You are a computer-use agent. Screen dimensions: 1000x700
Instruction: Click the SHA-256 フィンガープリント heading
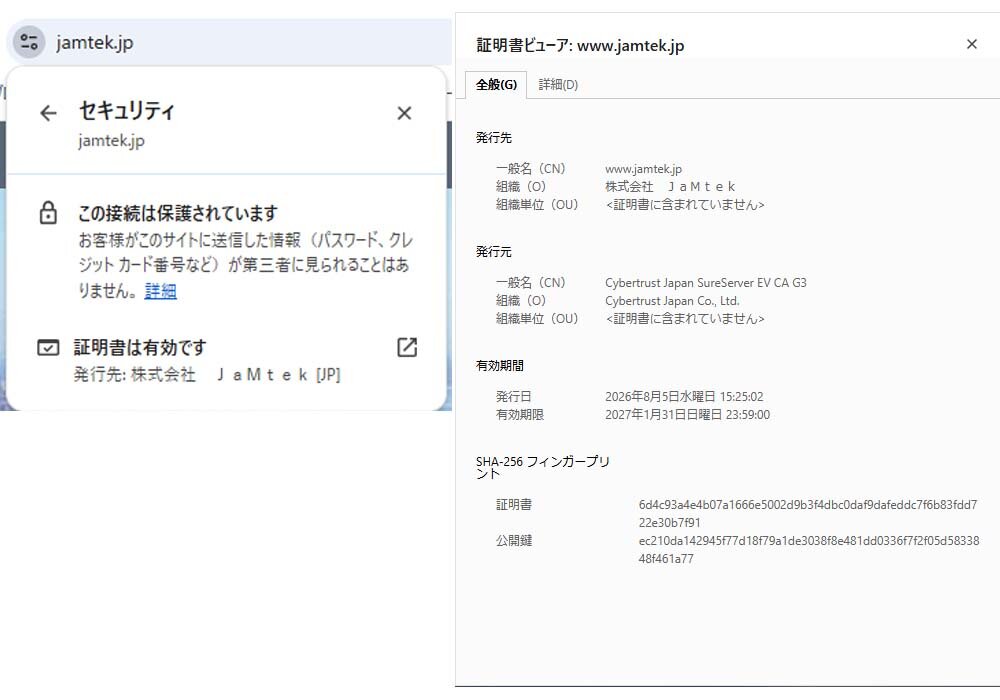tap(543, 467)
